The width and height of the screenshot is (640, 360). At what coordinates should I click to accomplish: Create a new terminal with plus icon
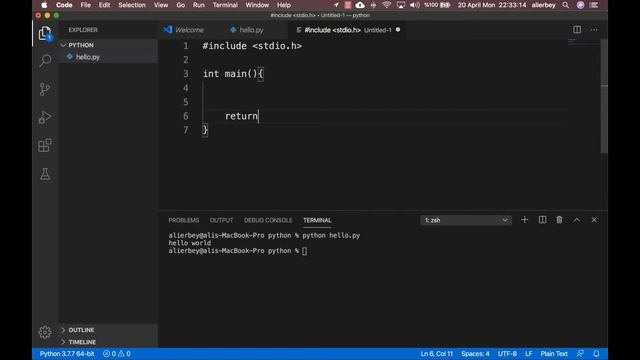(524, 220)
